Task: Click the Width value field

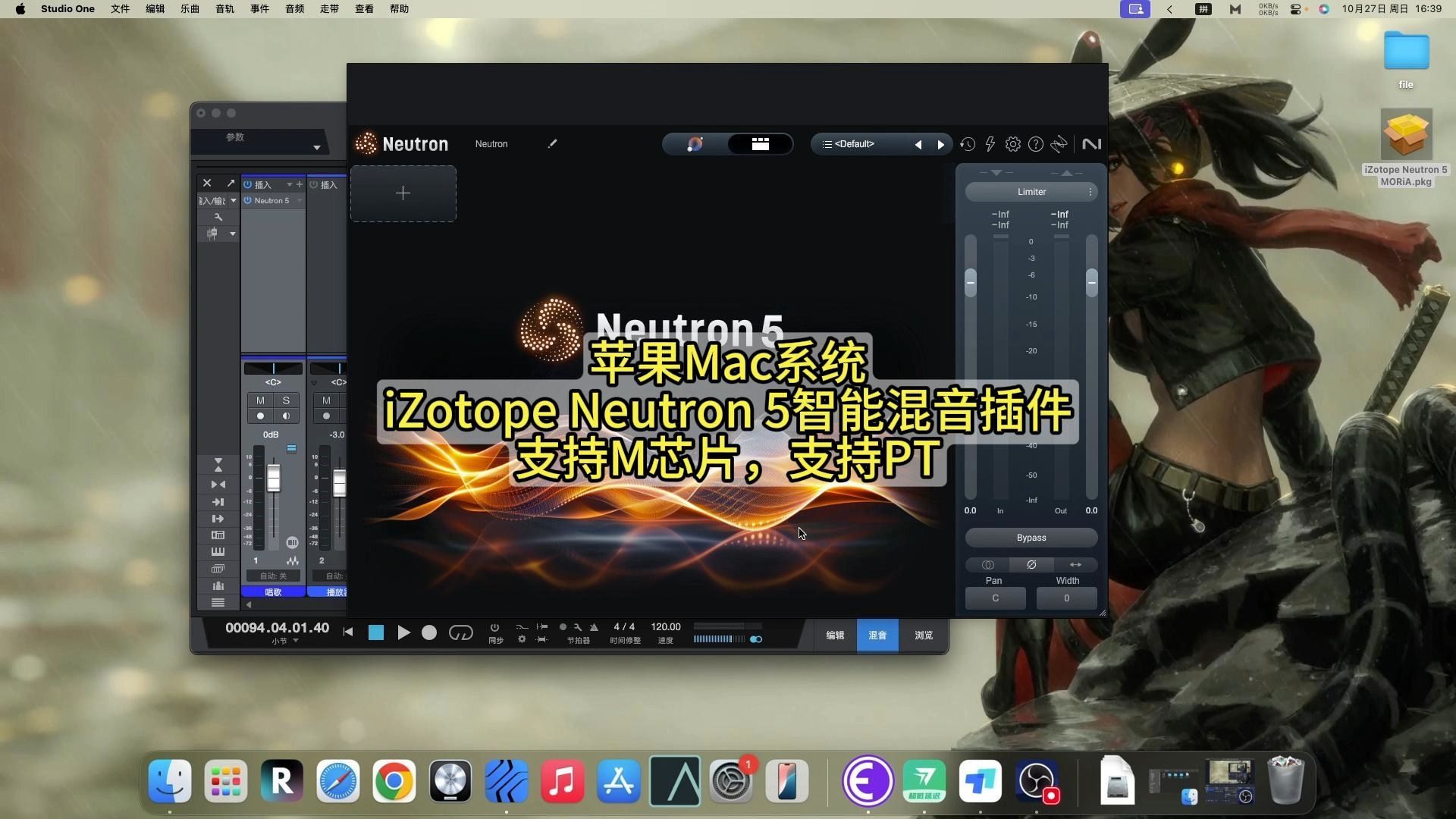Action: coord(1066,598)
